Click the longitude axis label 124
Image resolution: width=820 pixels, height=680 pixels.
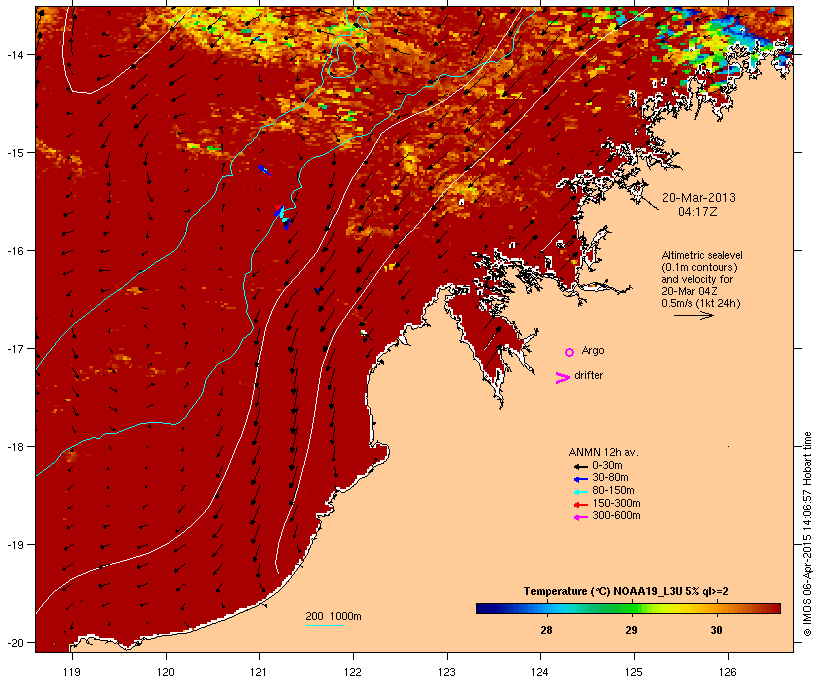click(x=540, y=672)
